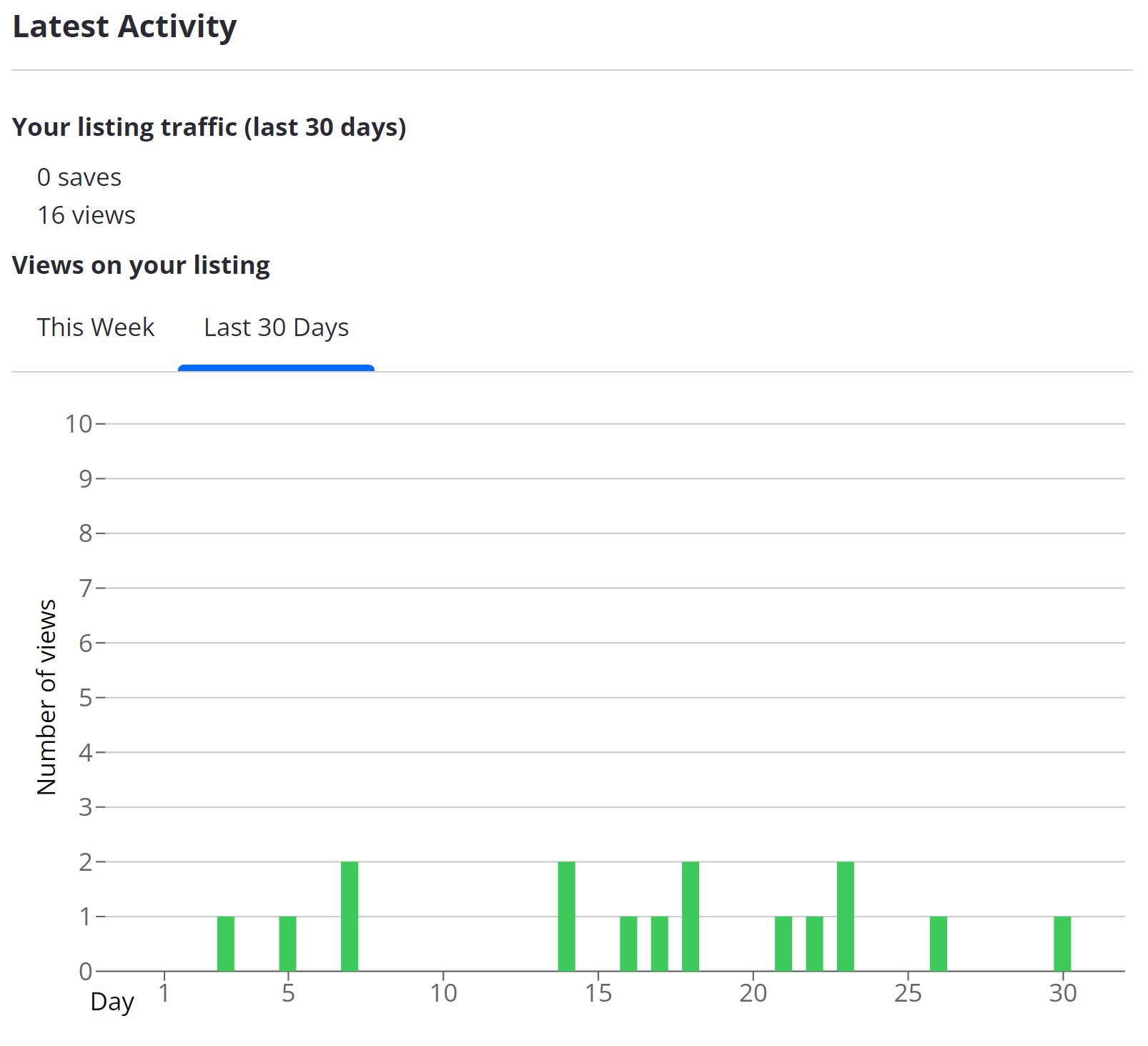1148x1046 pixels.
Task: Select the two-view bar on day 7
Action: pyautogui.click(x=350, y=916)
